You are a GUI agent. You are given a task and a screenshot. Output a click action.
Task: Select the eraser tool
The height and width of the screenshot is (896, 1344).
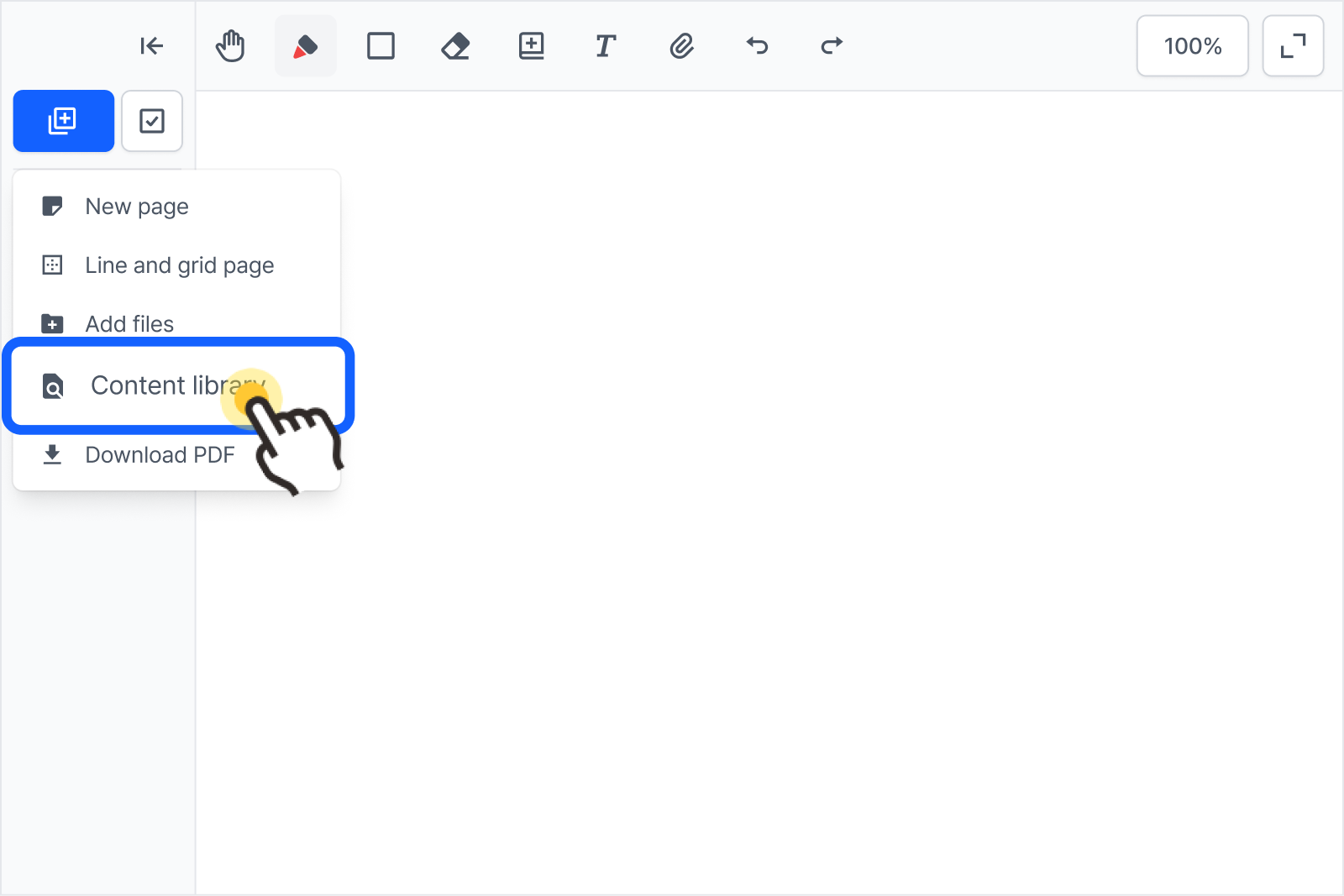coord(455,46)
